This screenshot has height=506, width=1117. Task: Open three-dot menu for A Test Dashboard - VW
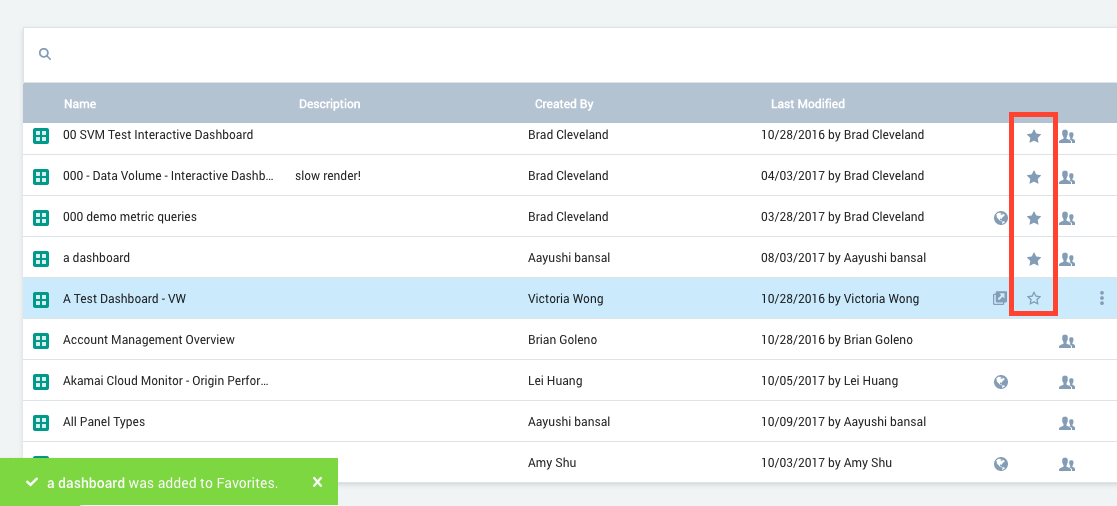click(x=1101, y=298)
